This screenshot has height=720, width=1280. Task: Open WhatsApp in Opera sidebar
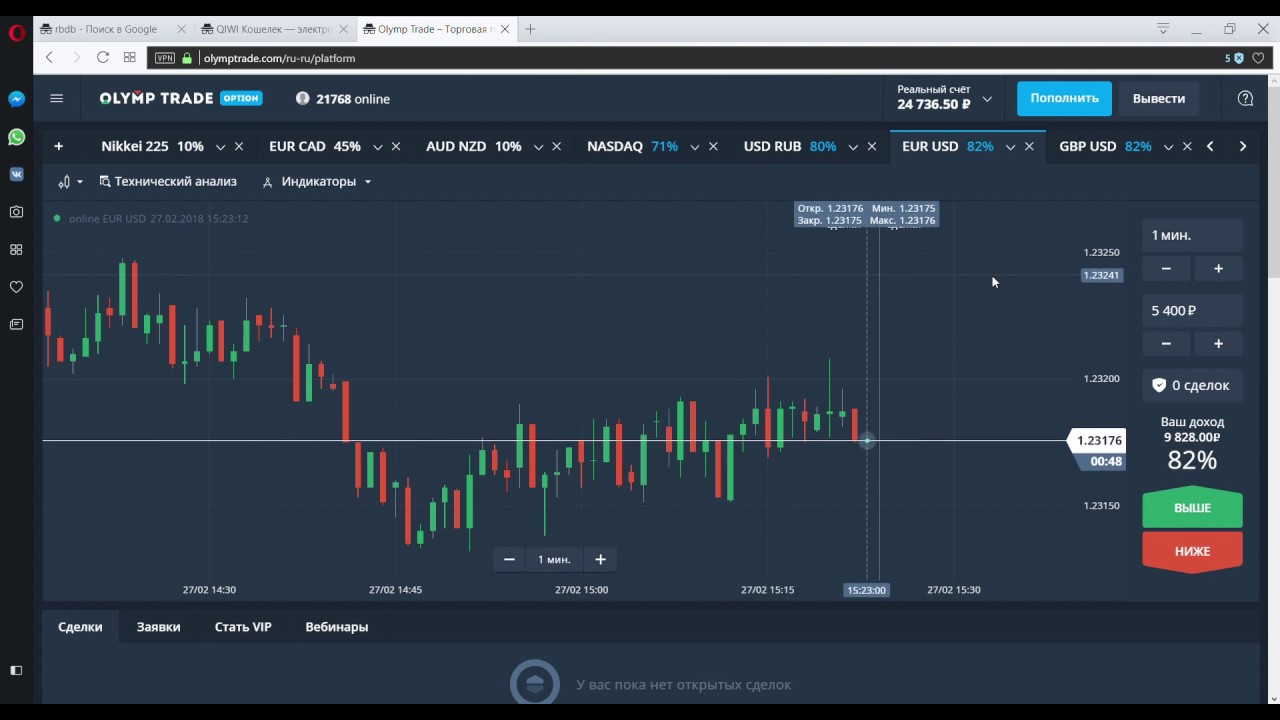[x=16, y=137]
